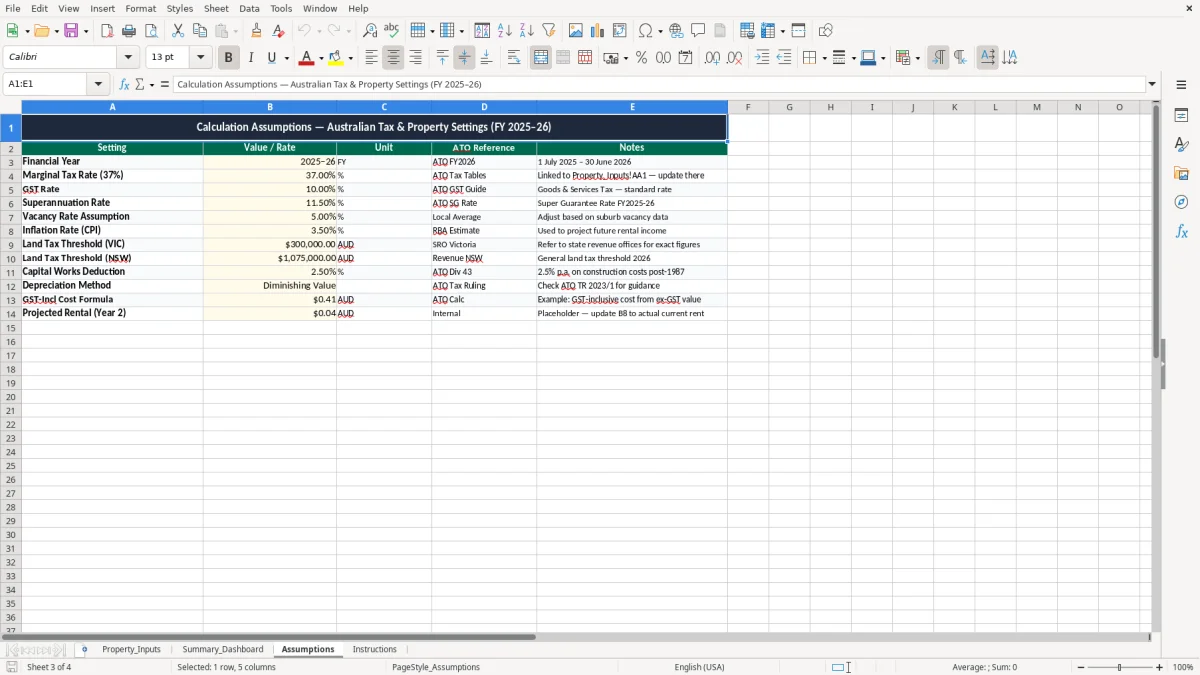Open the Format menu
1200x675 pixels.
[140, 8]
